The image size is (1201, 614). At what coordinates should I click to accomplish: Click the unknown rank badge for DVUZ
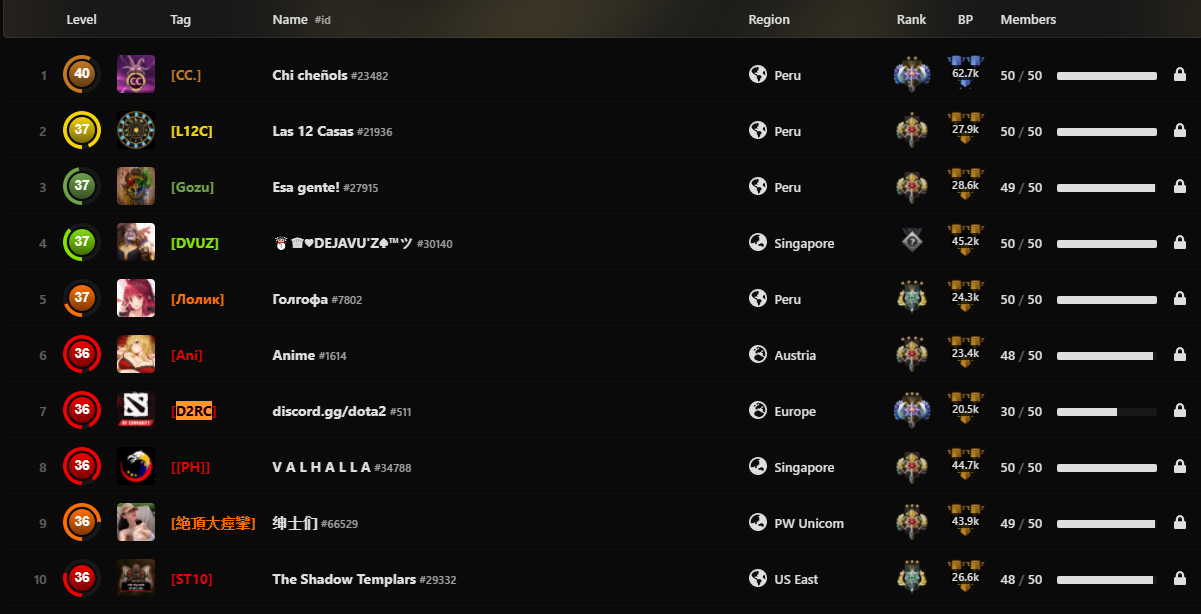pyautogui.click(x=911, y=243)
